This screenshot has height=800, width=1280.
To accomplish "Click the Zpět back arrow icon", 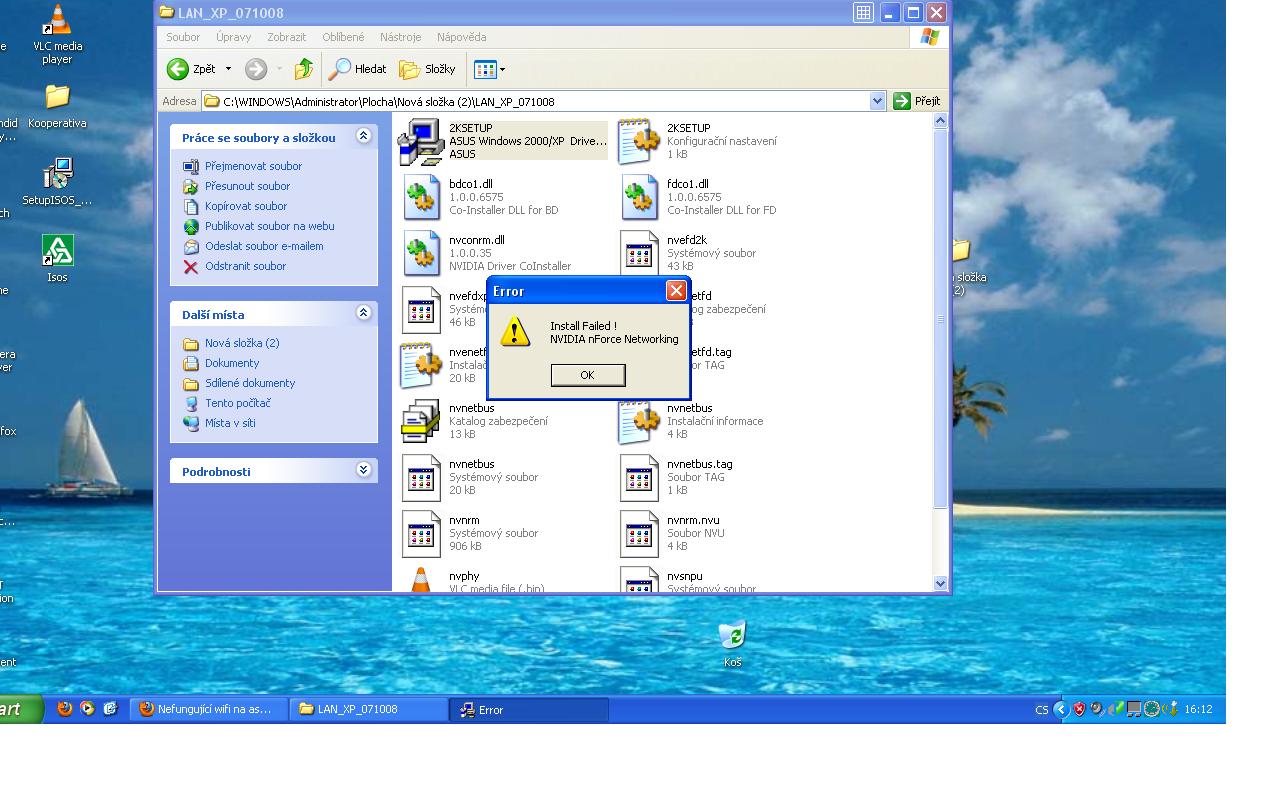I will [178, 69].
